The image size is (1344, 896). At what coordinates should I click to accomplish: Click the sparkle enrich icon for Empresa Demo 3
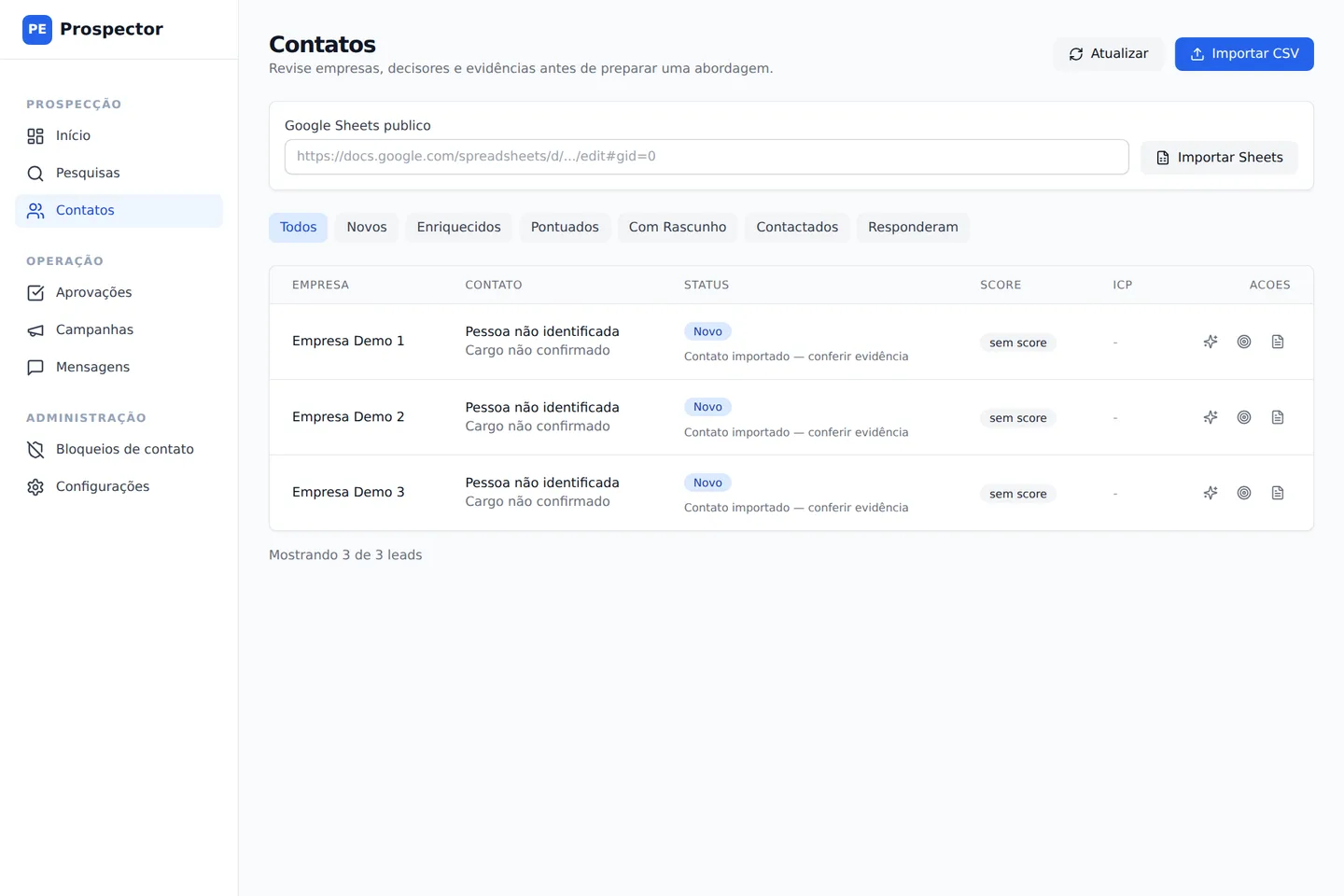point(1211,493)
